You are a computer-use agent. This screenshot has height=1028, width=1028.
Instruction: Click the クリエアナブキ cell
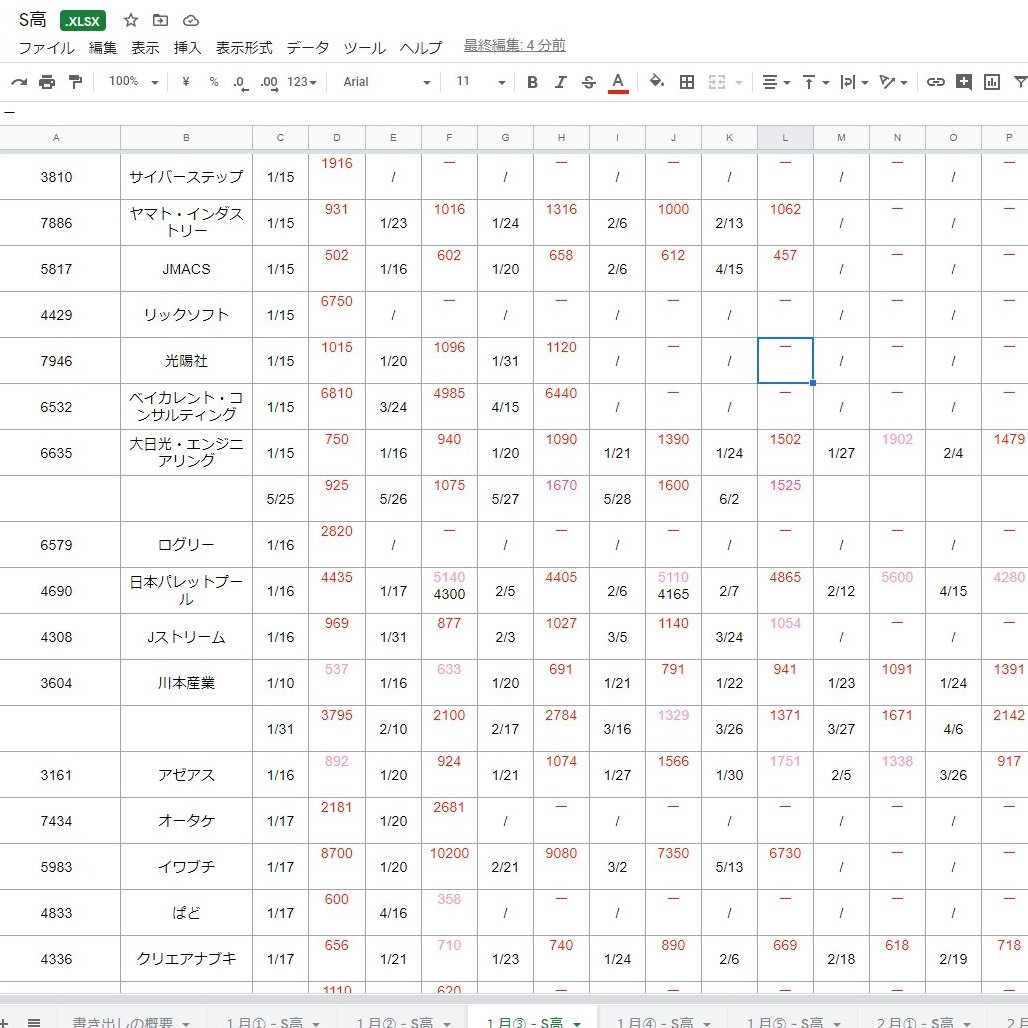pos(186,959)
